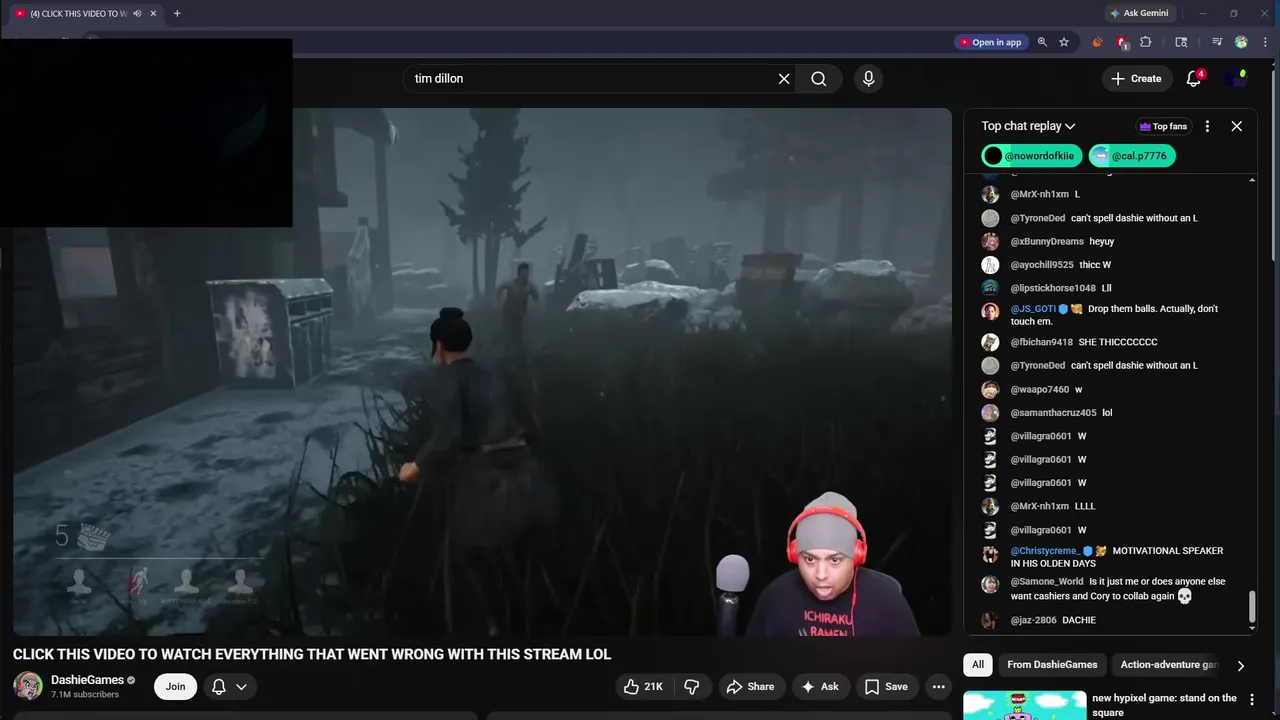Open new hypixel game video thumbnail

1023,705
